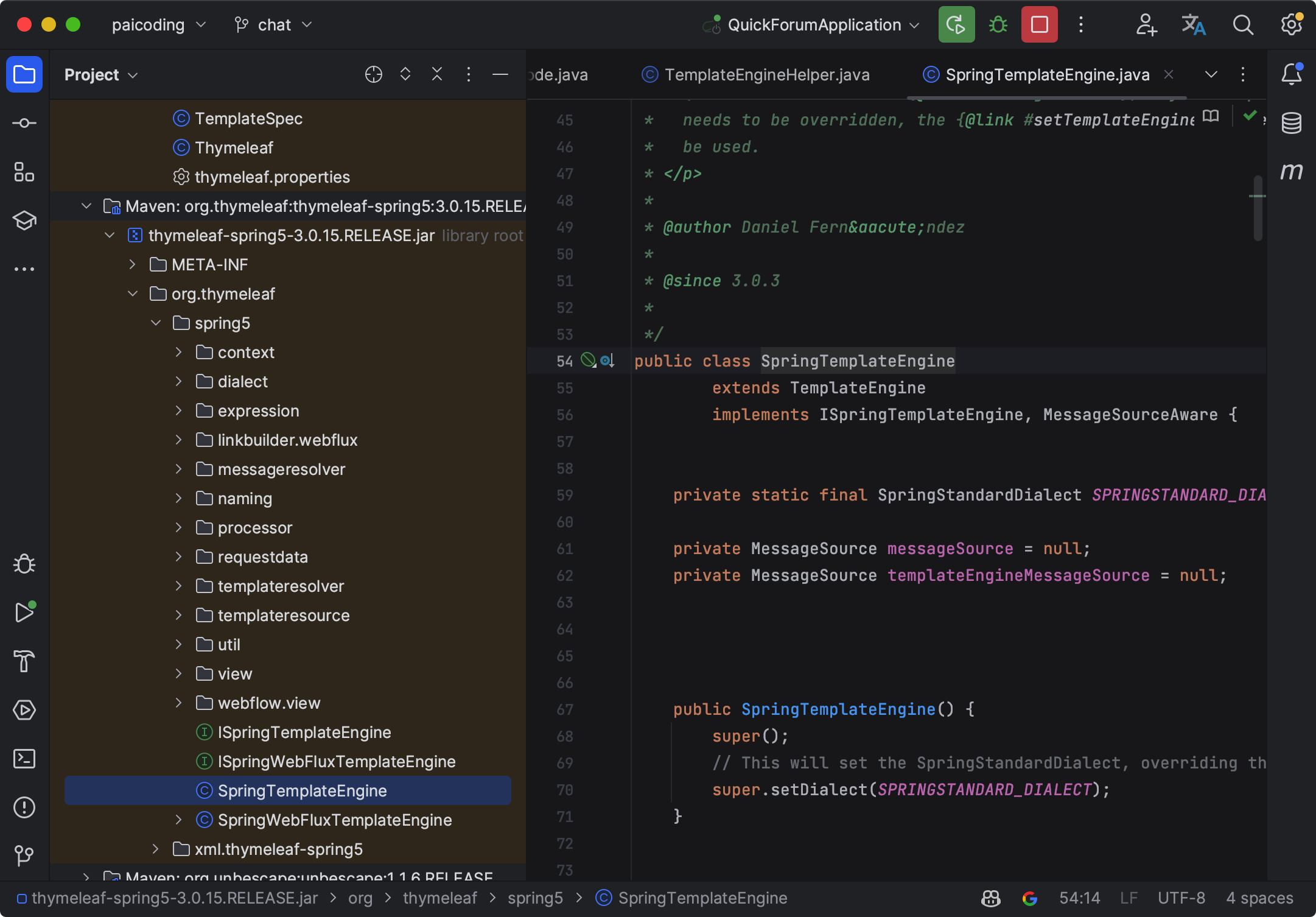
Task: Open the Build hammer tool window
Action: 24,661
